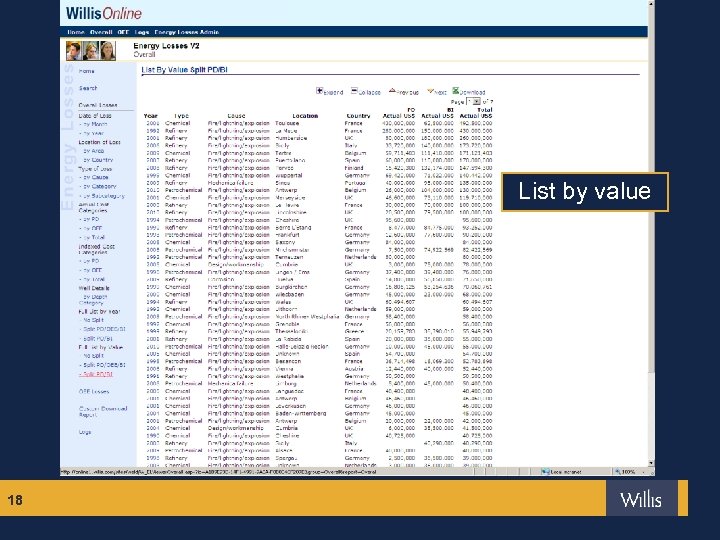Click the Collapse minus icon
Screen dimensions: 720x540
coord(354,90)
